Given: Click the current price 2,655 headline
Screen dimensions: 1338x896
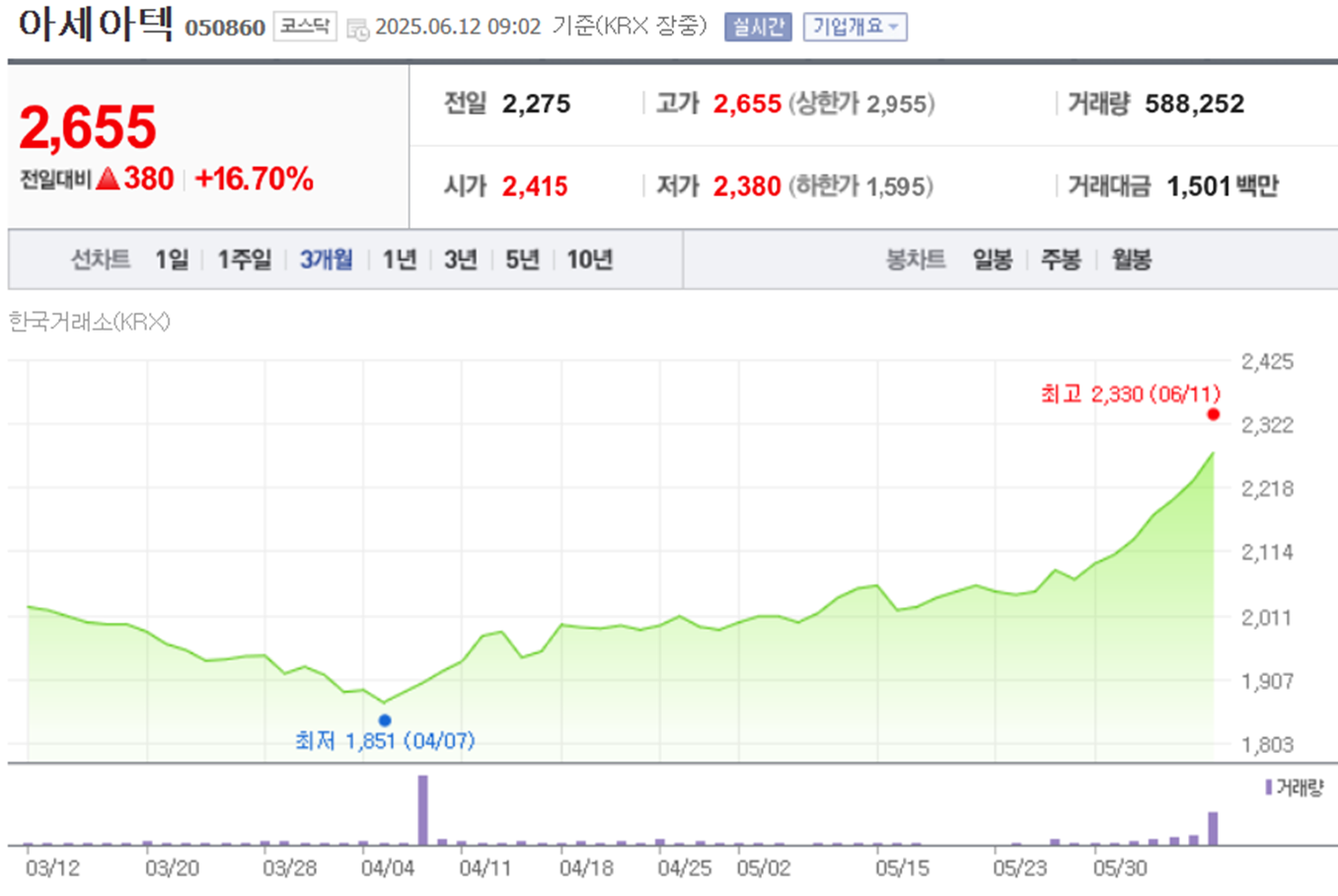Looking at the screenshot, I should (88, 127).
